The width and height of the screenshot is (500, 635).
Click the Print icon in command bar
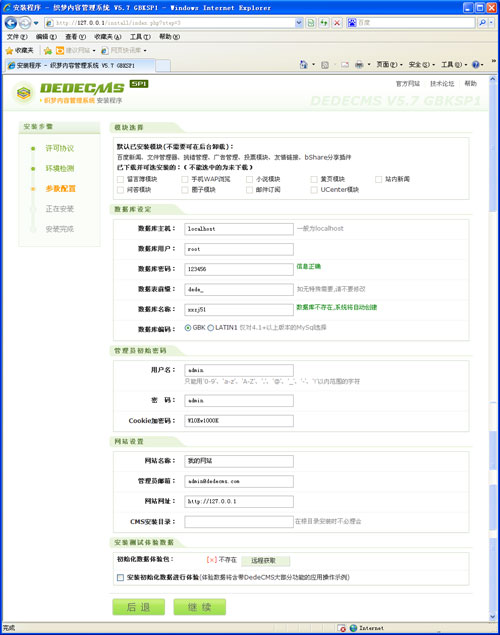point(359,64)
